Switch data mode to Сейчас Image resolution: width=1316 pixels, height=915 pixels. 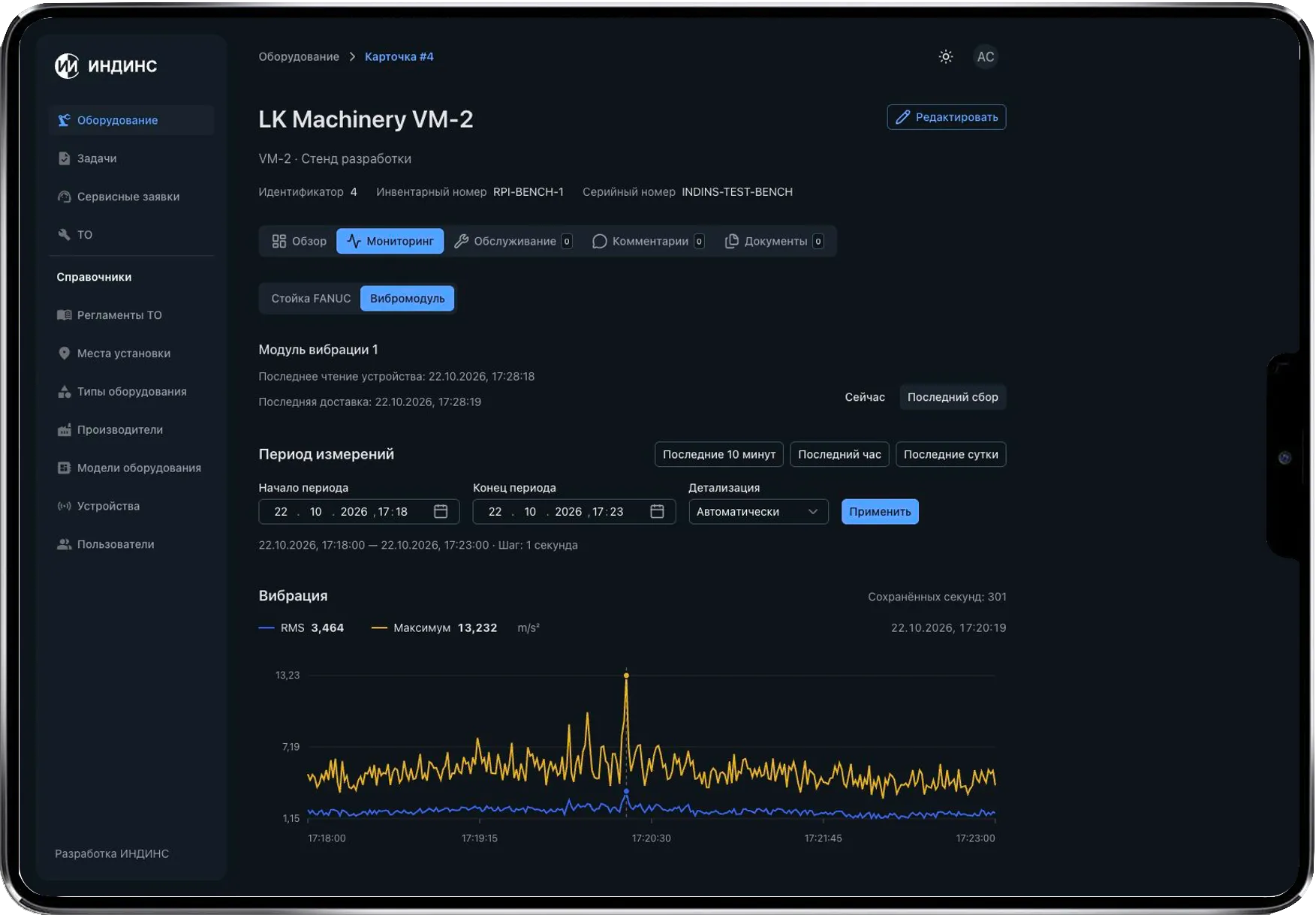[865, 397]
